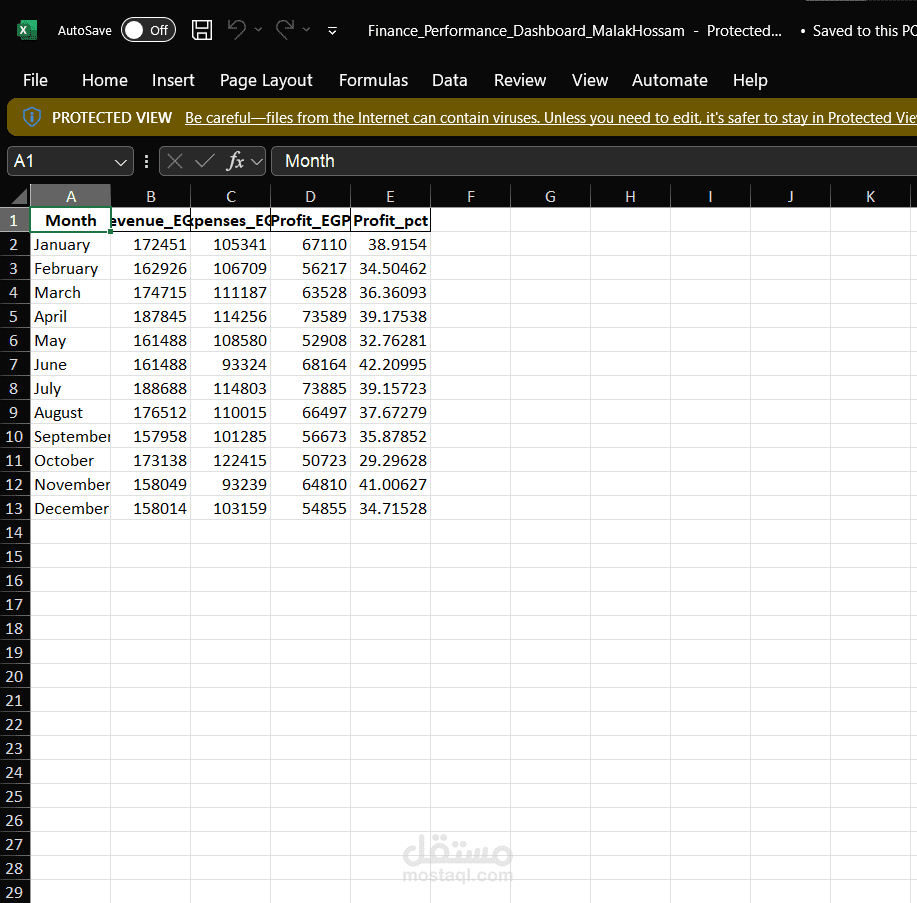Switch to the Home tab
The image size is (917, 903).
click(105, 80)
